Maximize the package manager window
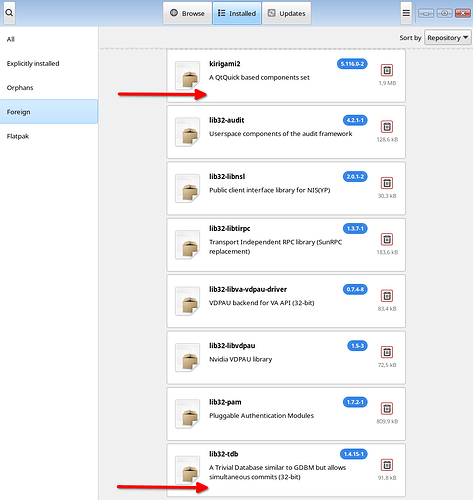This screenshot has width=473, height=500. pyautogui.click(x=444, y=13)
